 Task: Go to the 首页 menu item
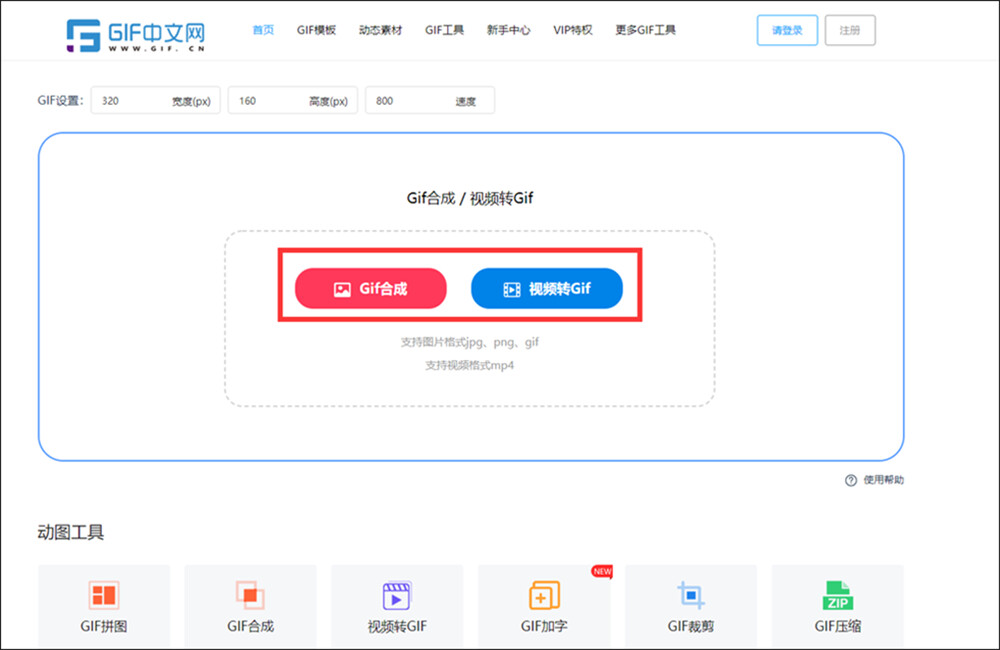coord(263,30)
